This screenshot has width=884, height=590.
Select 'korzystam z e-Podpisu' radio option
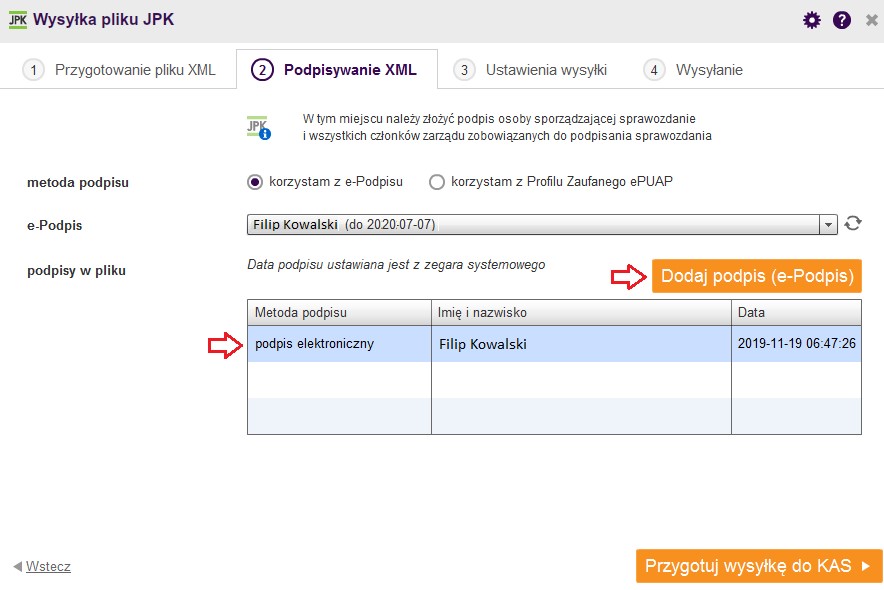tap(255, 182)
